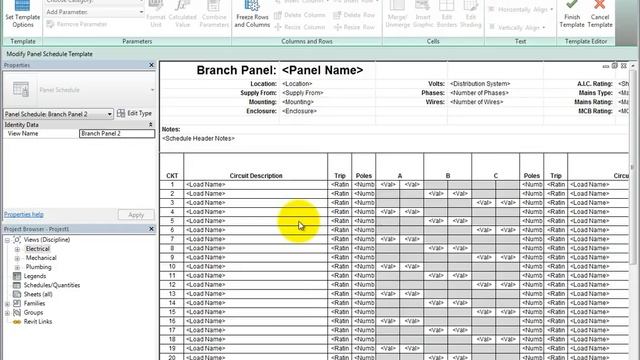
Task: Click Resize Row
Action: point(354,27)
